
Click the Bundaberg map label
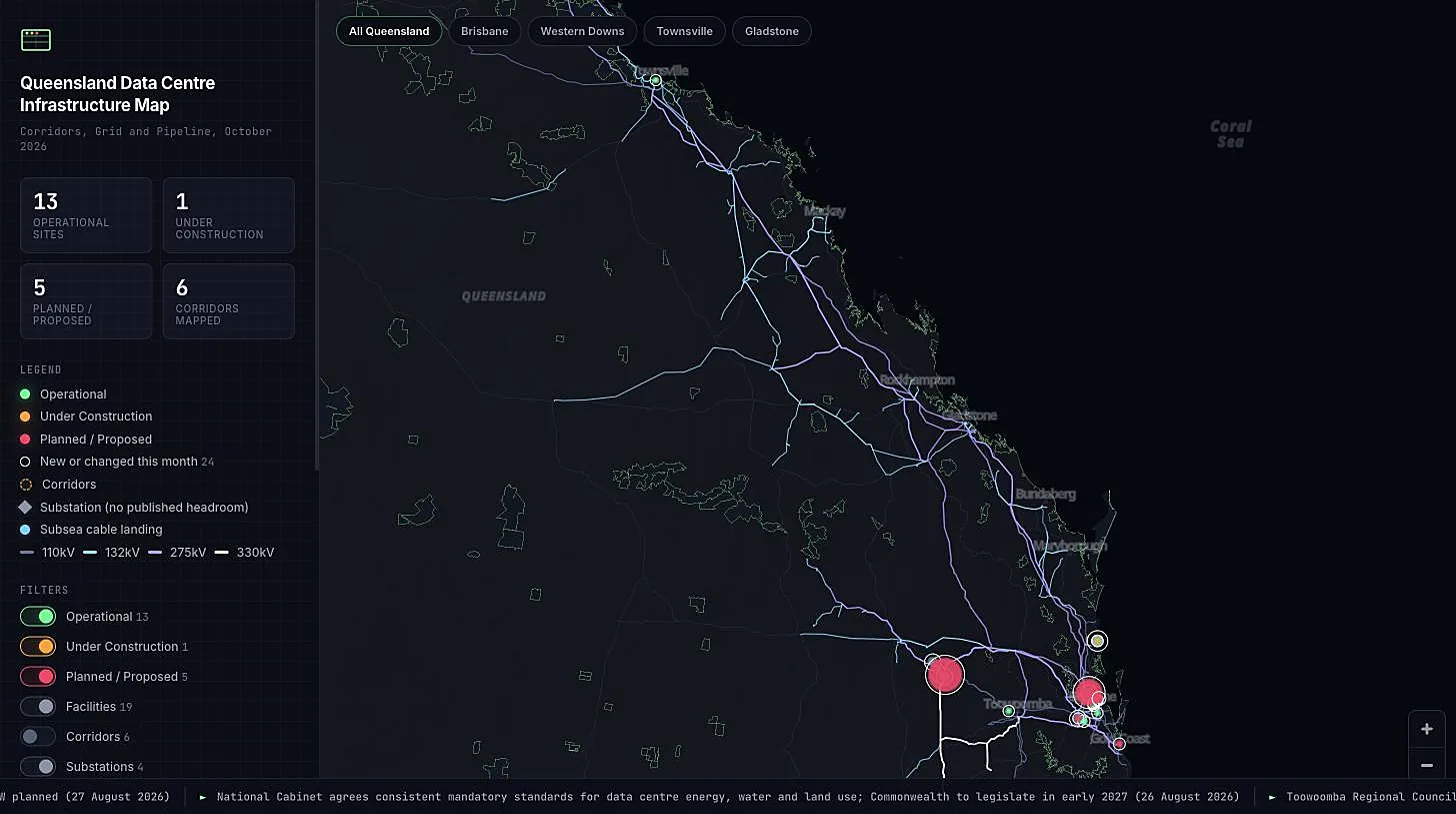coord(1046,494)
